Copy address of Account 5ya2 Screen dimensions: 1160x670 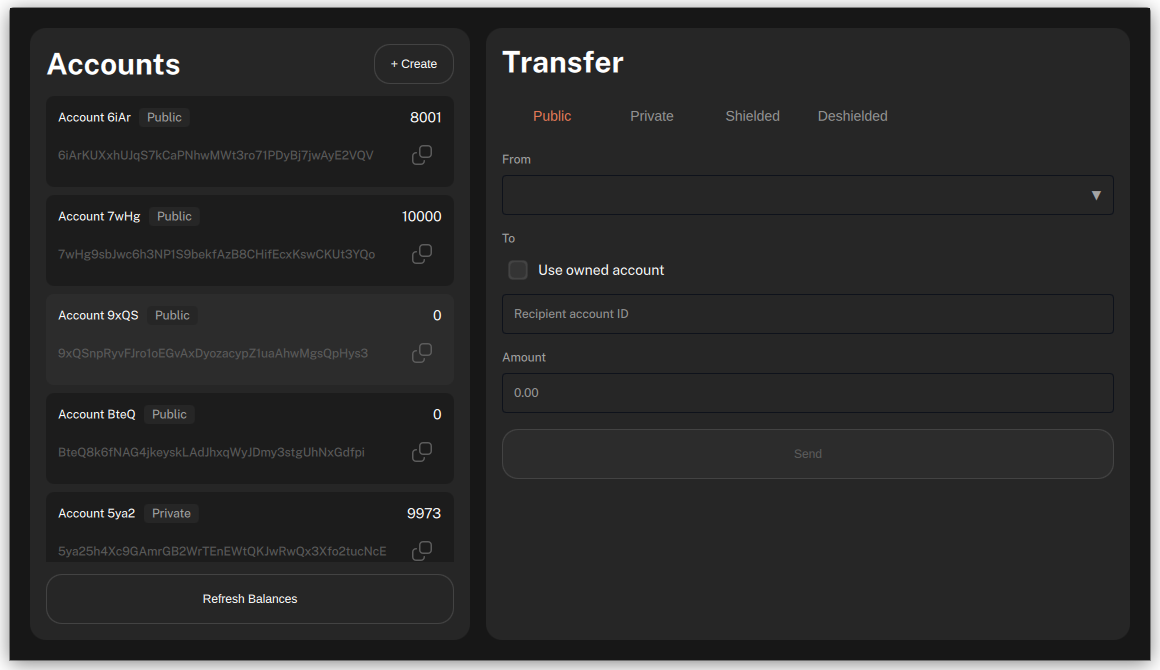[422, 551]
